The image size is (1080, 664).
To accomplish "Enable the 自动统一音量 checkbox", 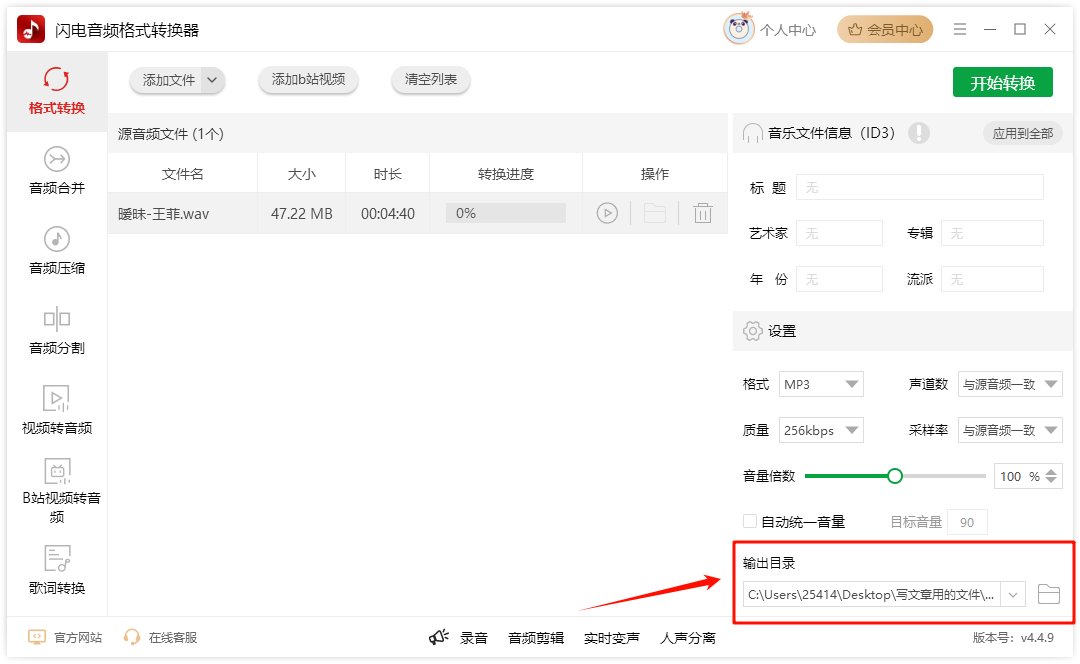I will pyautogui.click(x=750, y=521).
